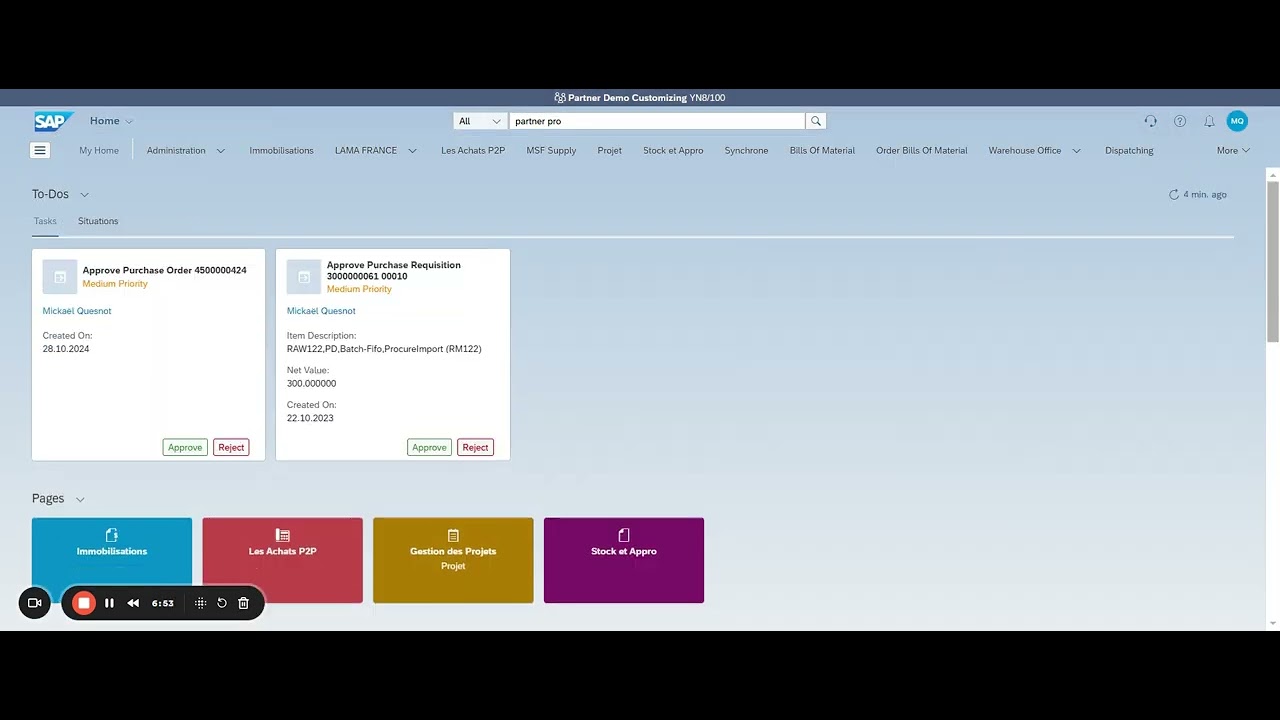Open MSF Supply menu item
1280x720 pixels.
click(x=551, y=151)
